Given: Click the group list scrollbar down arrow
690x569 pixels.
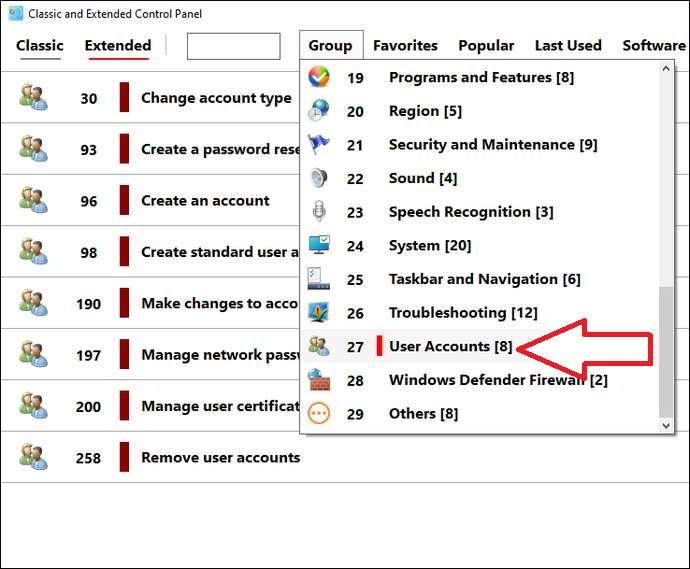Looking at the screenshot, I should (x=666, y=426).
